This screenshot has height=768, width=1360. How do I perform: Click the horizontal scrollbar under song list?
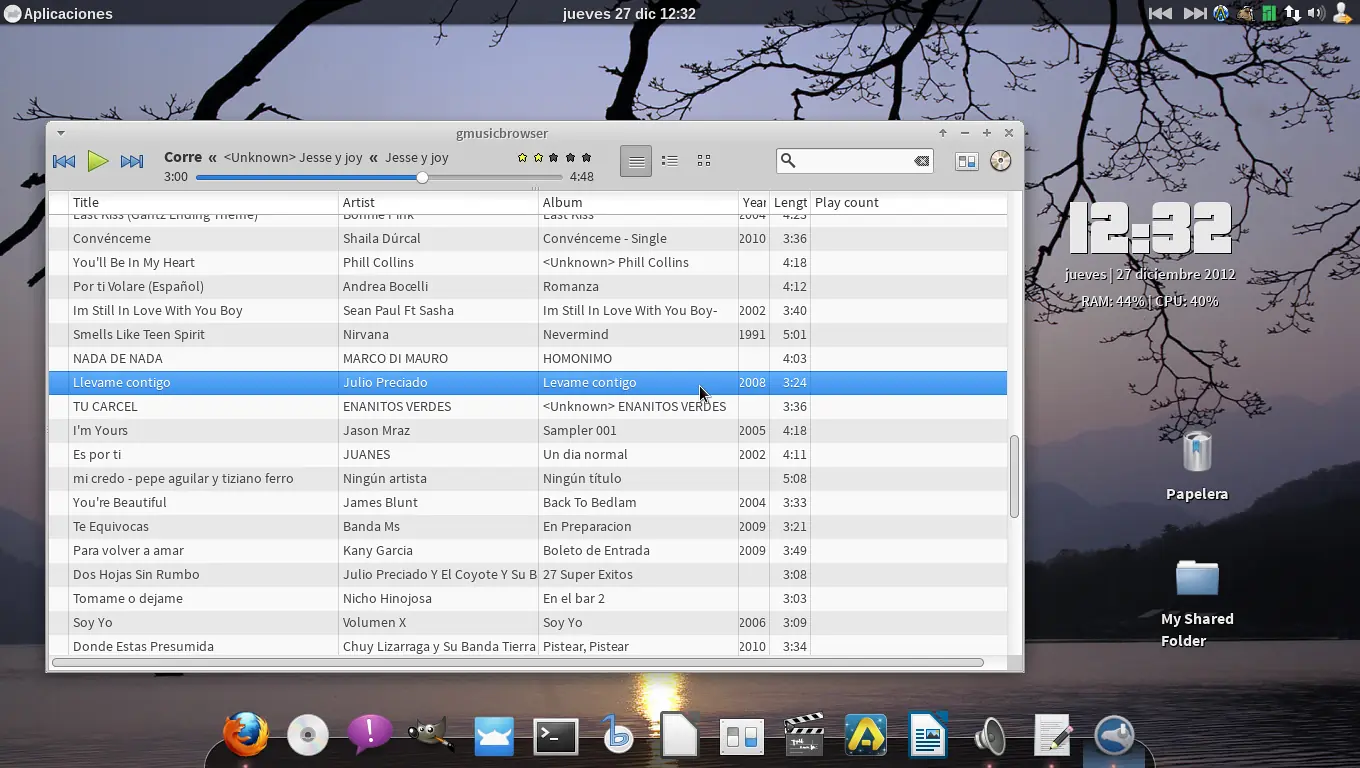click(x=517, y=662)
